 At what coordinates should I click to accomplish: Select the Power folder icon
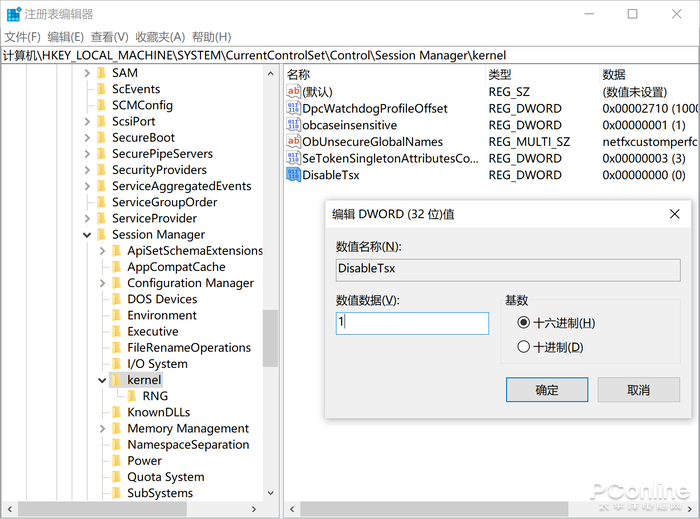pos(117,461)
